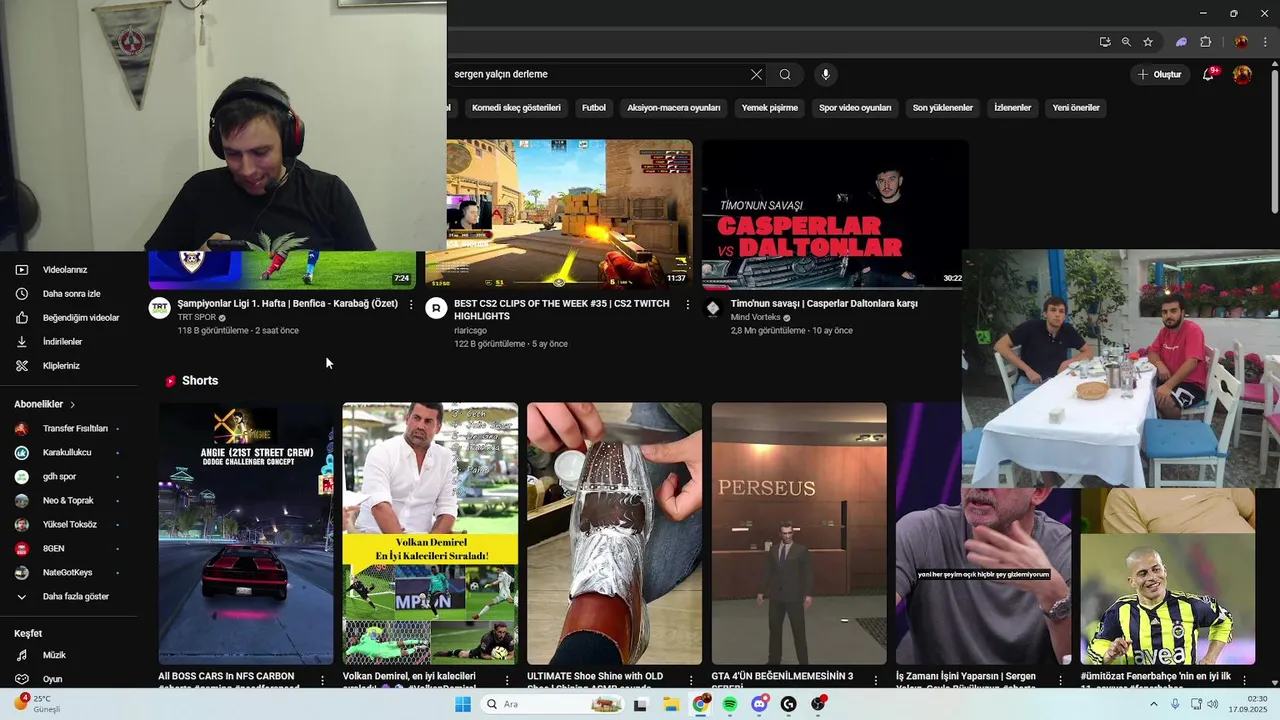Open more options for BEST CS2 CLIPS video
This screenshot has width=1280, height=720.
pos(687,304)
